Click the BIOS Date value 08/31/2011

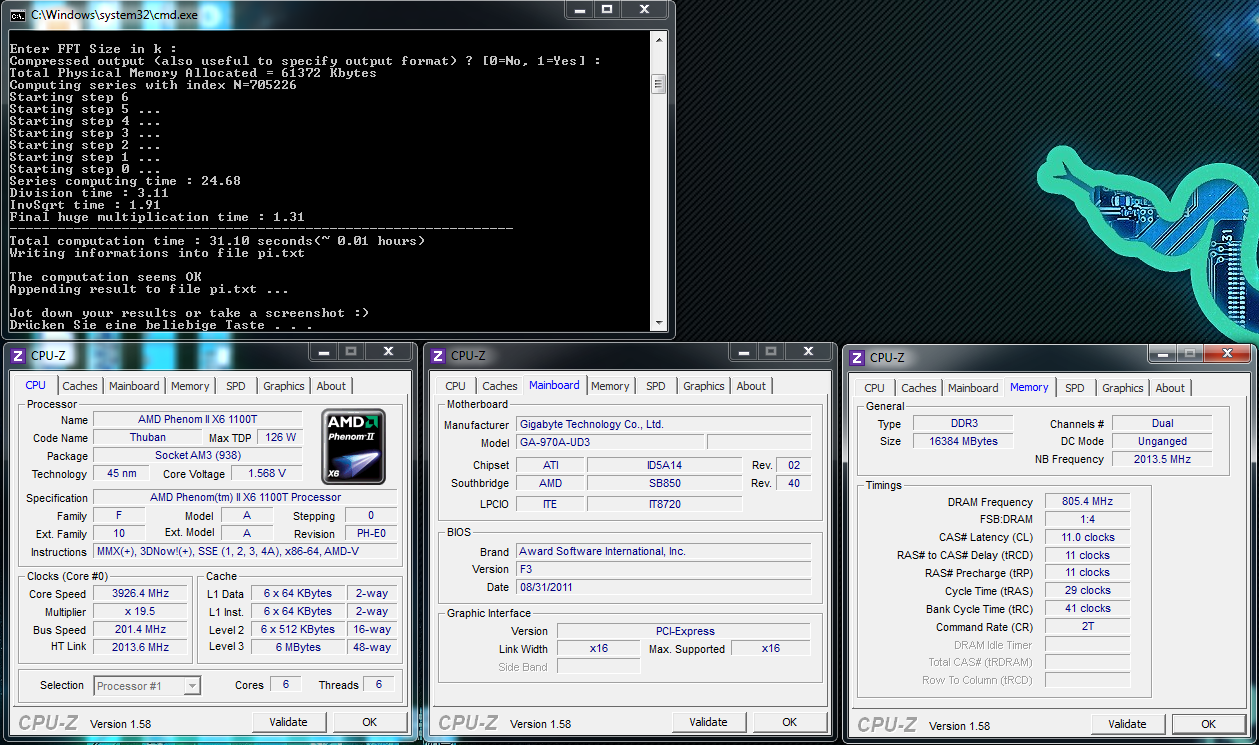pos(663,587)
